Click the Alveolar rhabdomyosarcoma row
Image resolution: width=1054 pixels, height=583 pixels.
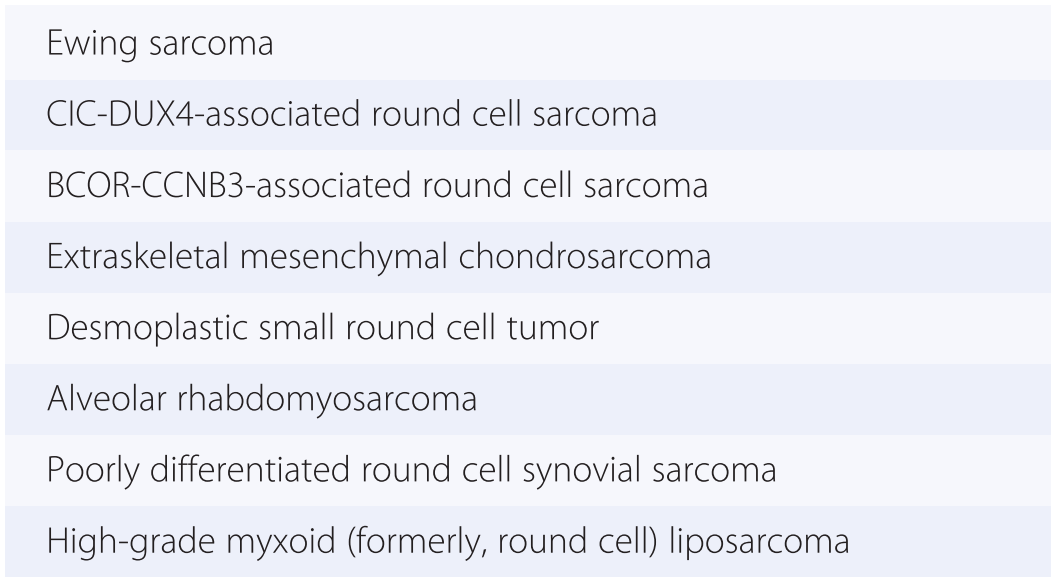[527, 399]
